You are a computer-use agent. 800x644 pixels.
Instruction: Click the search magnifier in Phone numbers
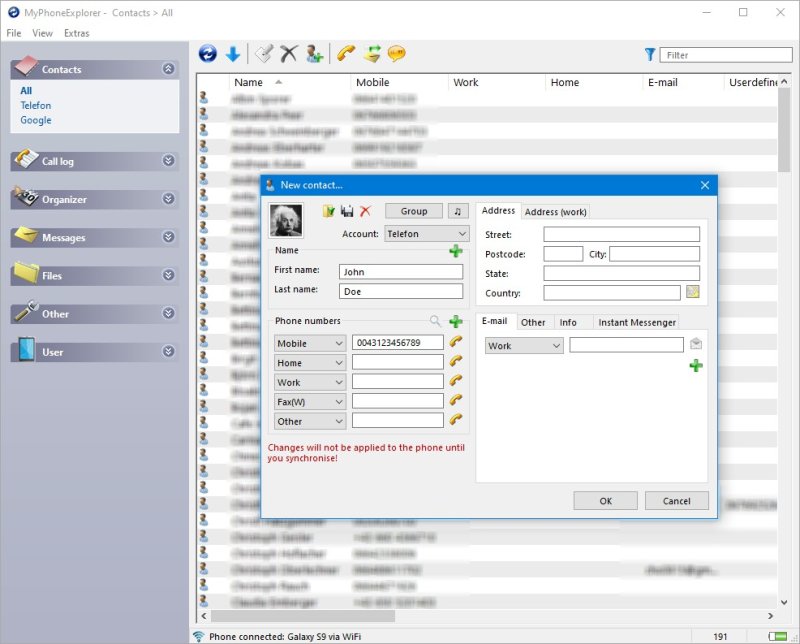[x=435, y=322]
